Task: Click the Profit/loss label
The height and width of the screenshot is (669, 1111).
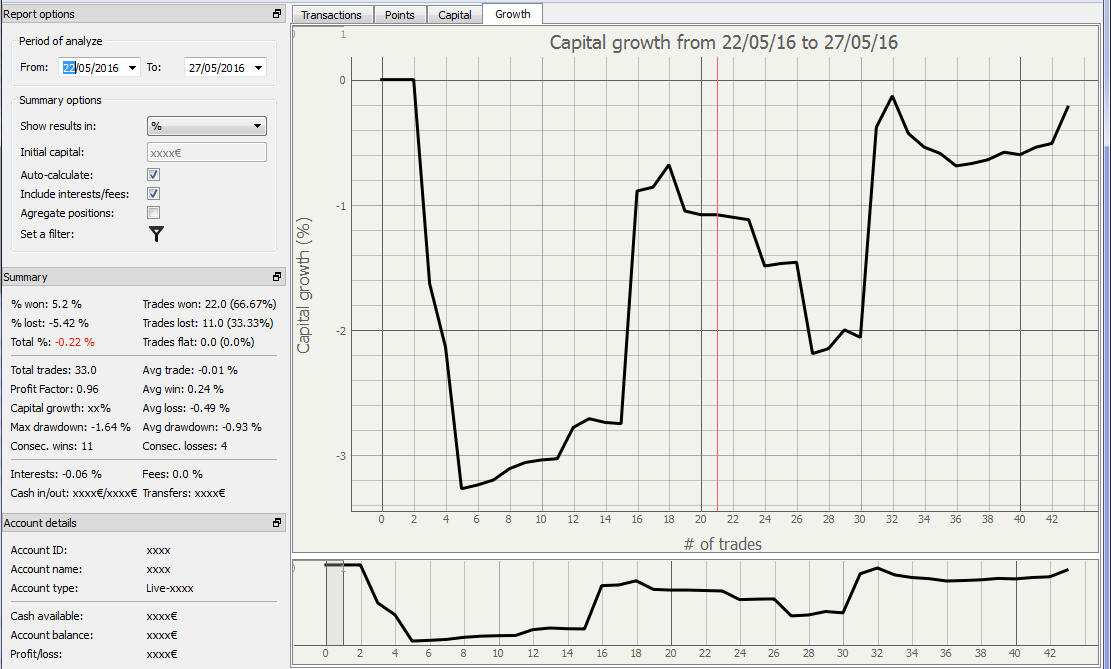Action: [36, 654]
